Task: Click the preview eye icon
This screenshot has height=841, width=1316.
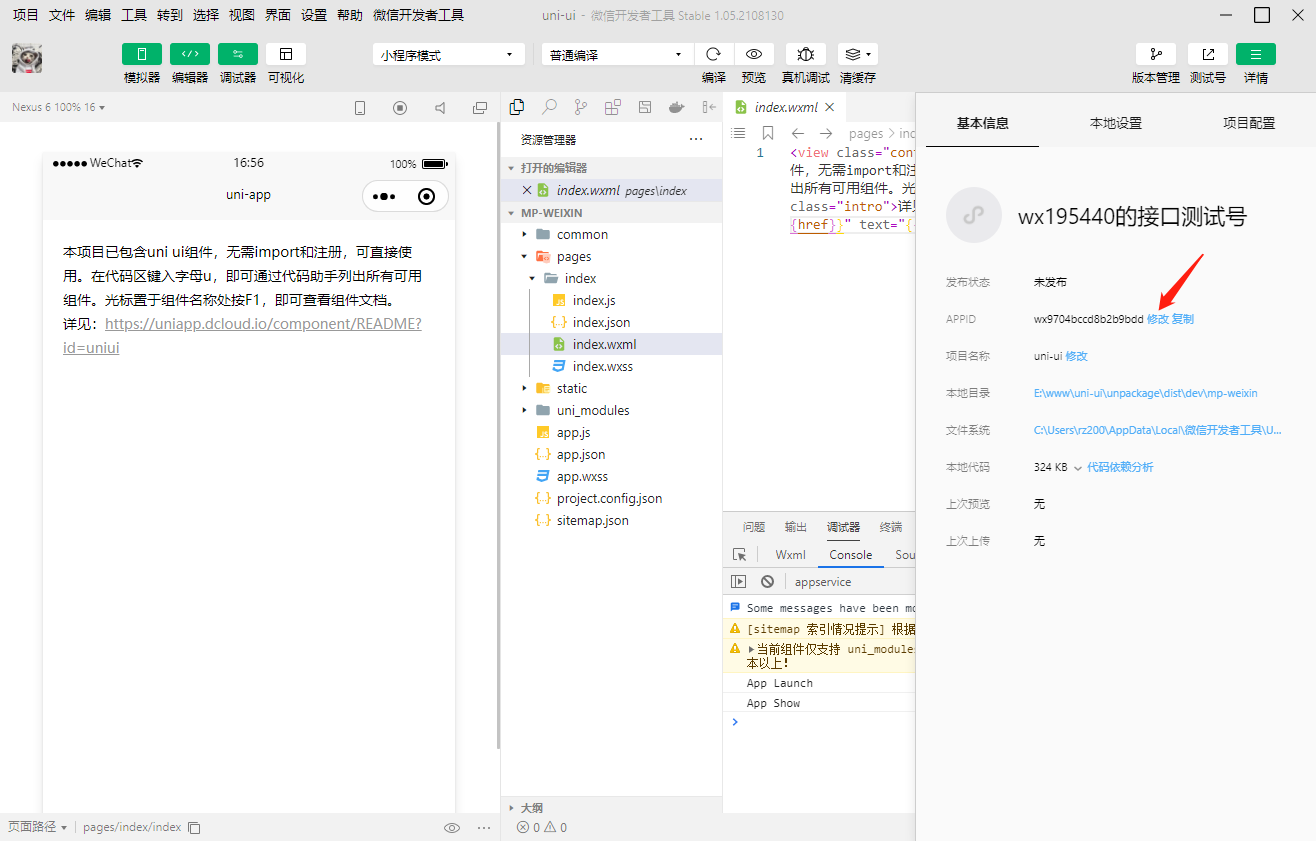Action: click(754, 54)
